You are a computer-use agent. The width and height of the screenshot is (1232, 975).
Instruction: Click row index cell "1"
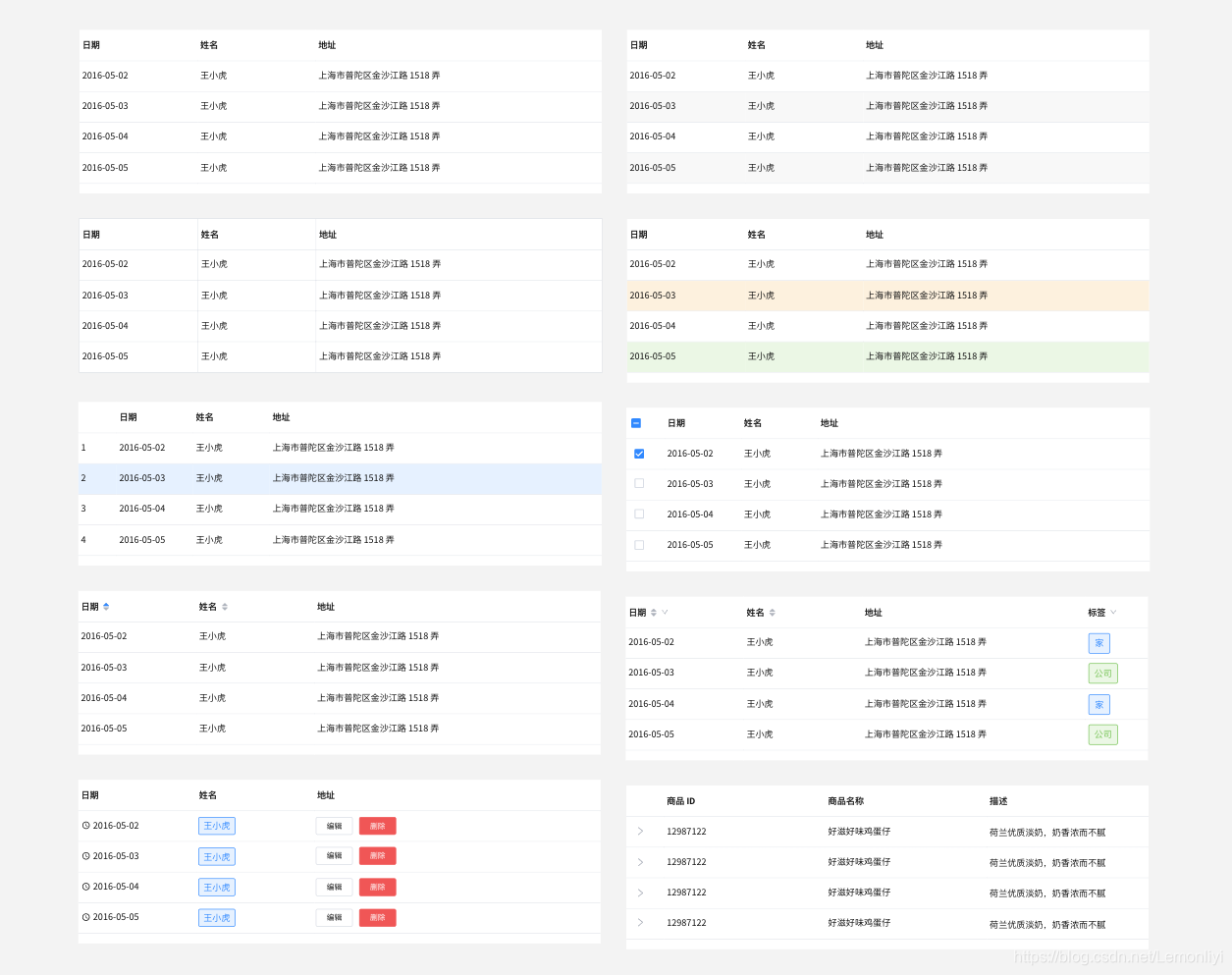[x=83, y=448]
